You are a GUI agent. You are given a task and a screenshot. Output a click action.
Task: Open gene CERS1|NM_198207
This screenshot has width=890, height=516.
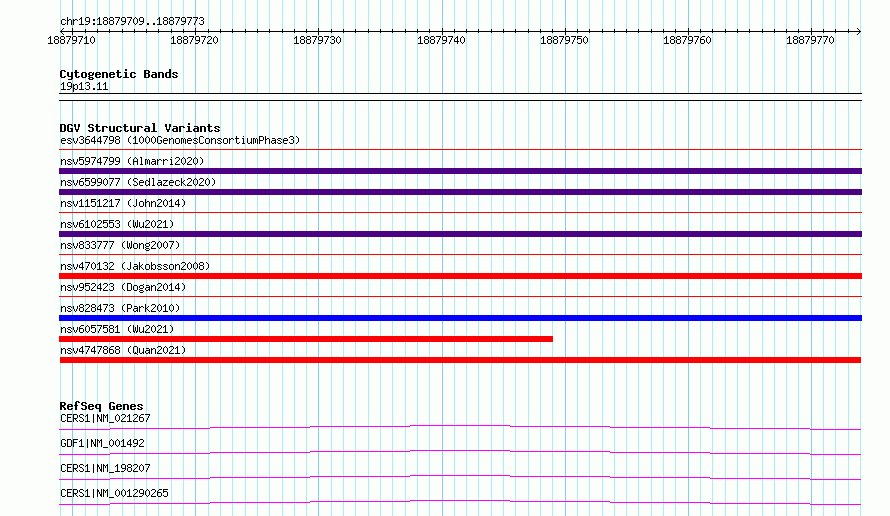tap(105, 468)
